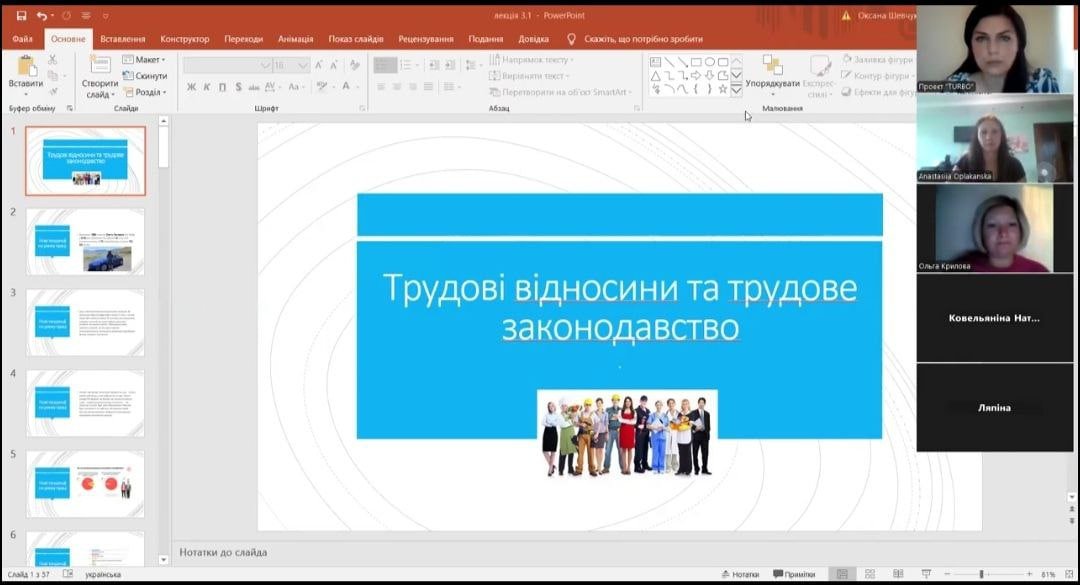Expand the shapes gallery More arrow

(x=736, y=90)
